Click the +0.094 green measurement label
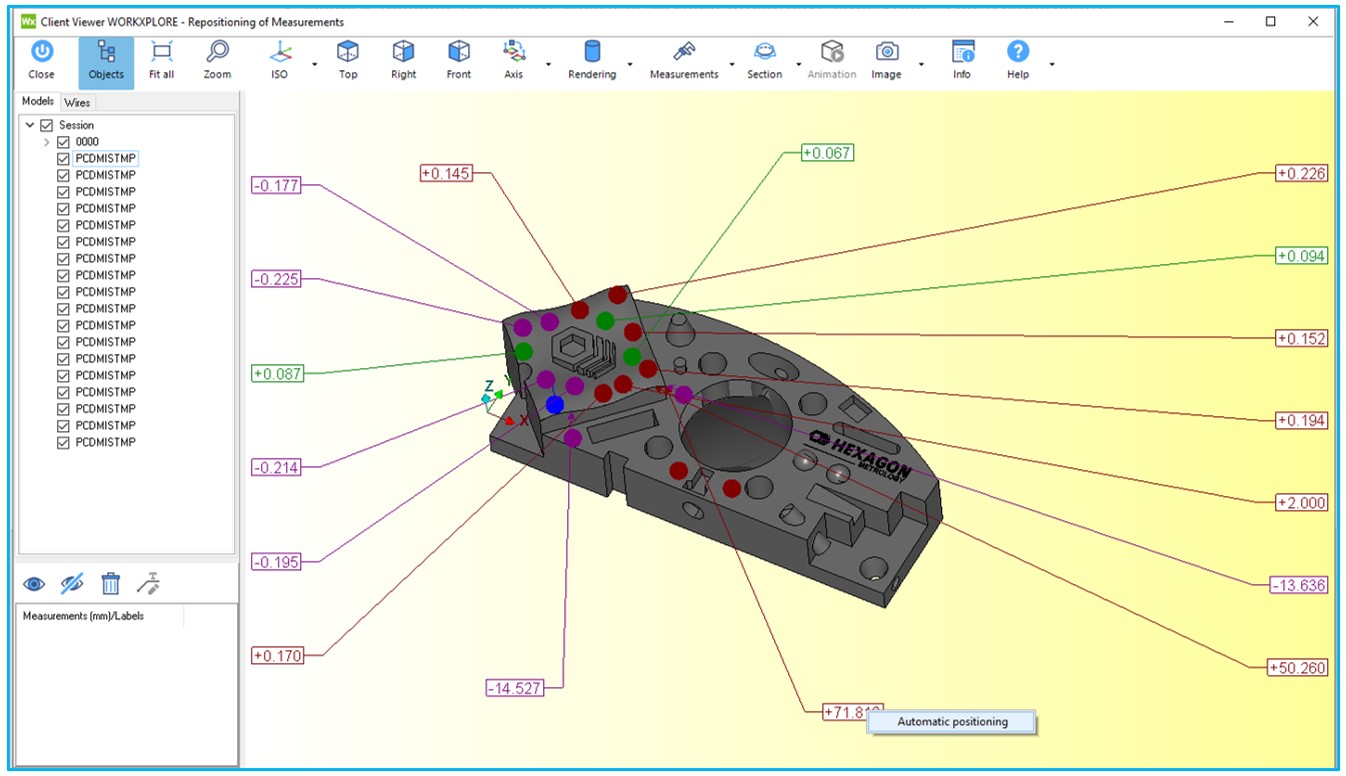The height and width of the screenshot is (776, 1346). point(1302,256)
